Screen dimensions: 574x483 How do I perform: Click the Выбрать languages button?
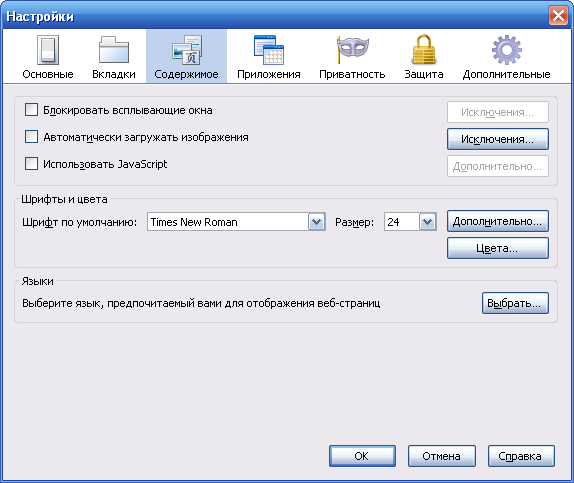515,303
